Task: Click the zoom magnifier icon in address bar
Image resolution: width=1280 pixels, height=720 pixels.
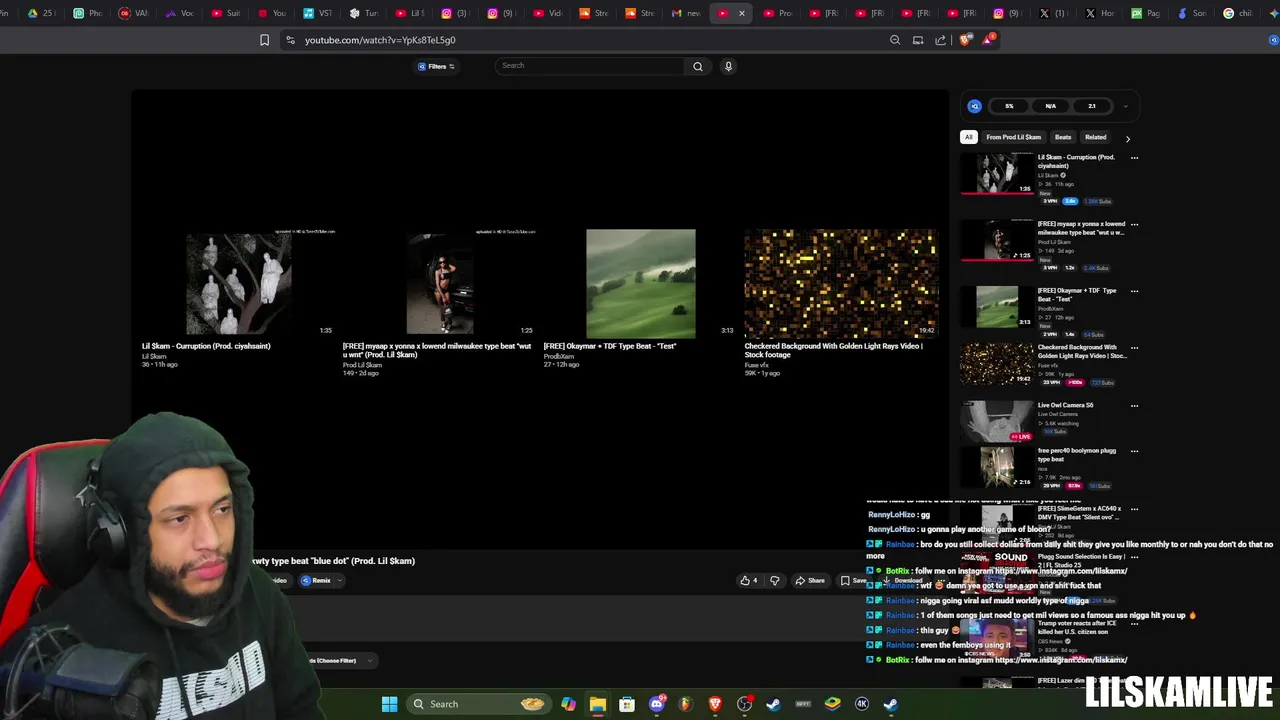Action: click(895, 40)
